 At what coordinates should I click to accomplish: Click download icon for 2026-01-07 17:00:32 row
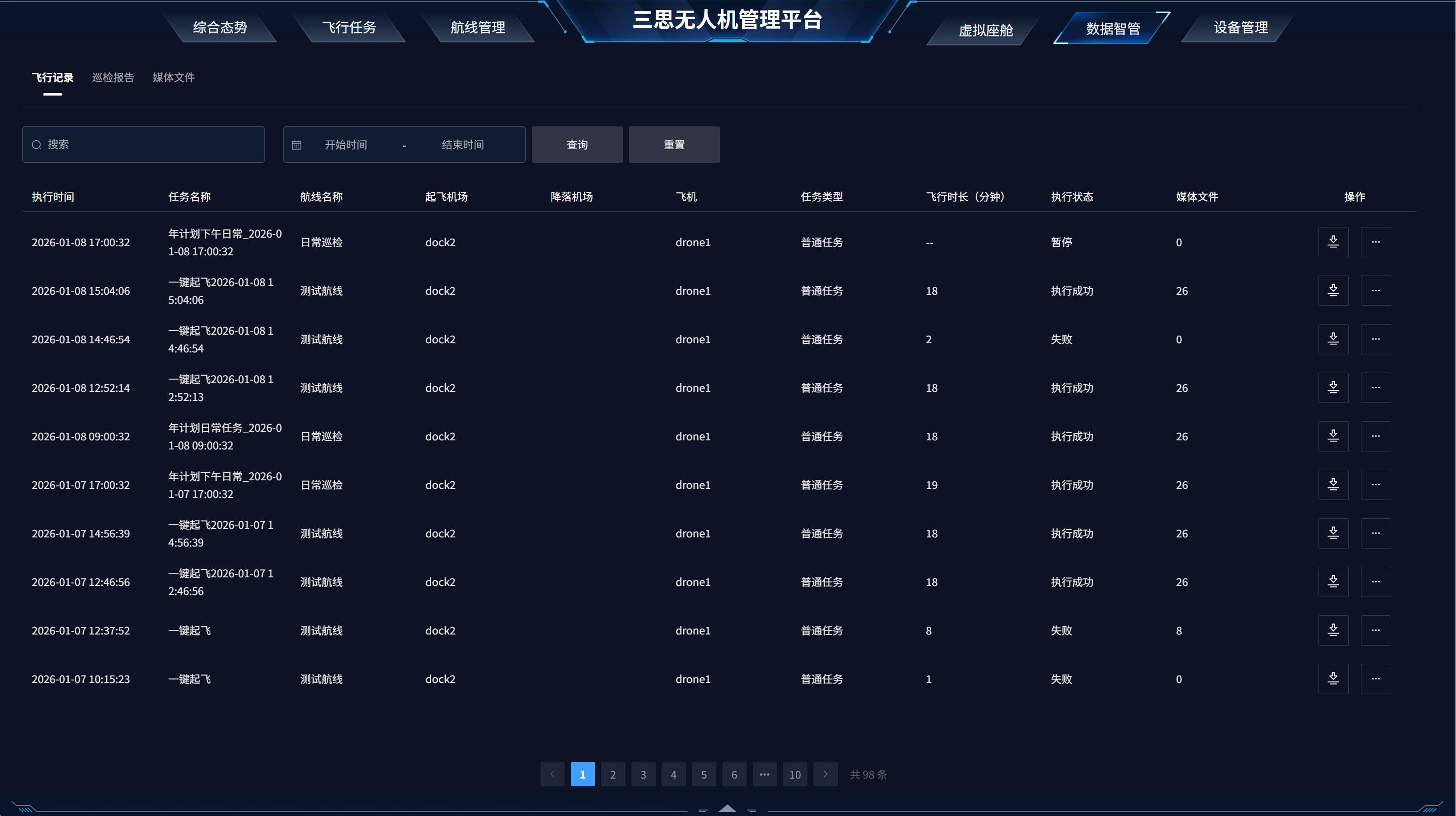coord(1333,484)
